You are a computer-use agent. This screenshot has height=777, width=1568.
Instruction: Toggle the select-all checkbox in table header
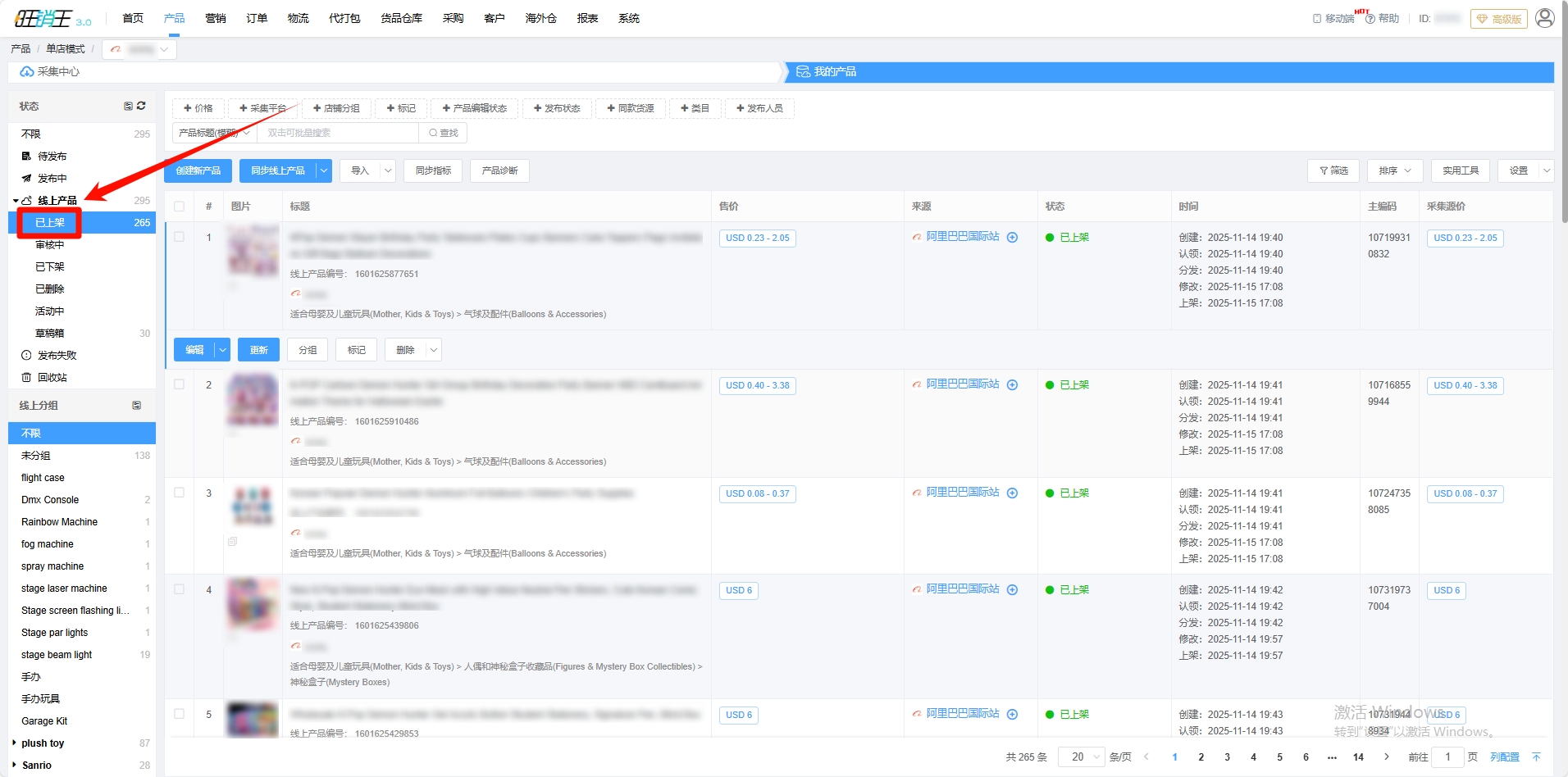tap(179, 207)
